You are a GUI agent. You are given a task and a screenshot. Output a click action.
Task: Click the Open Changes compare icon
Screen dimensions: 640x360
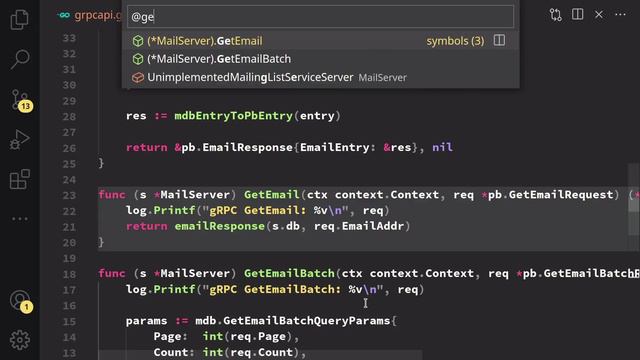click(555, 15)
